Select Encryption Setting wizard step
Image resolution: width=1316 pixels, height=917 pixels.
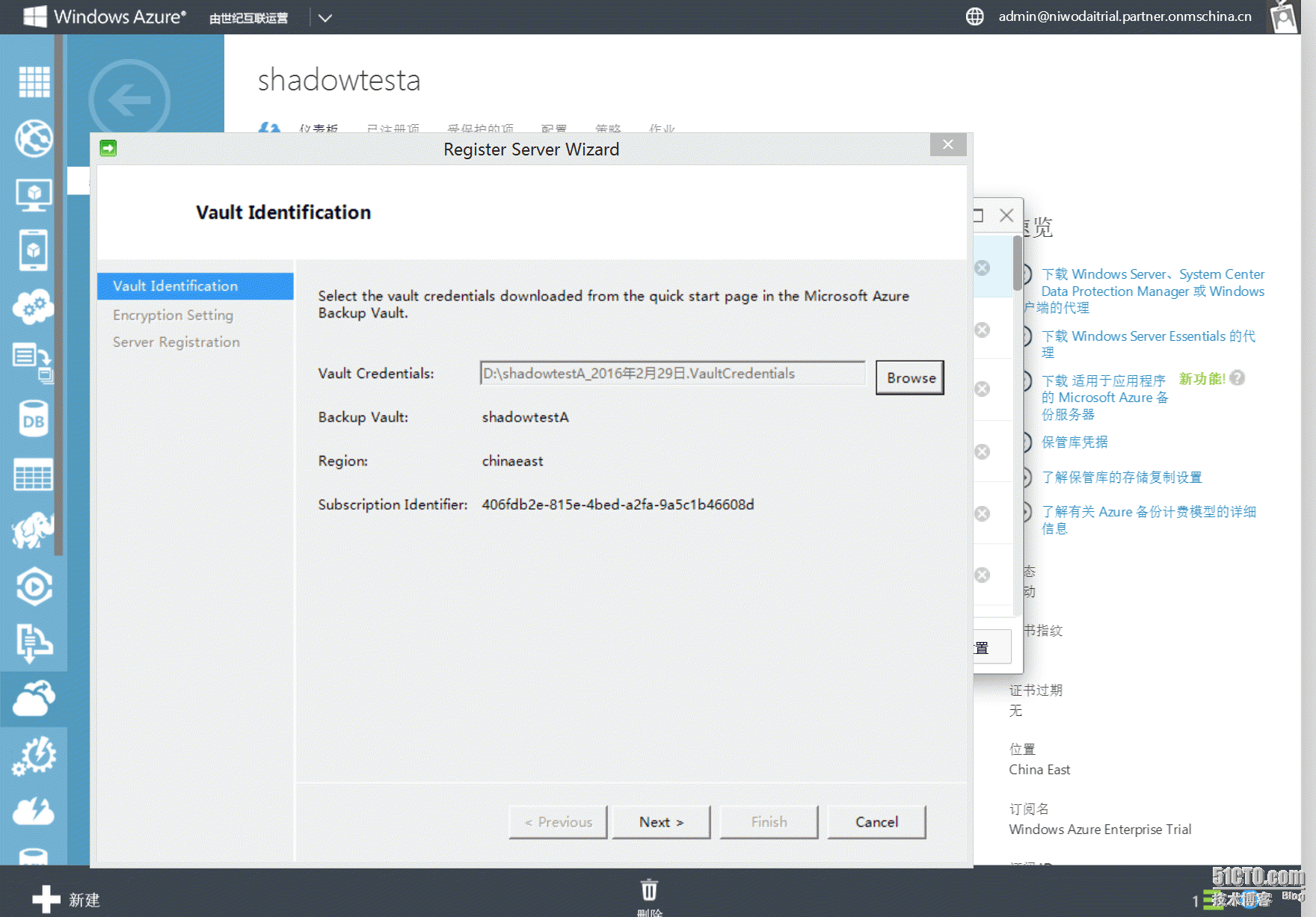tap(173, 315)
